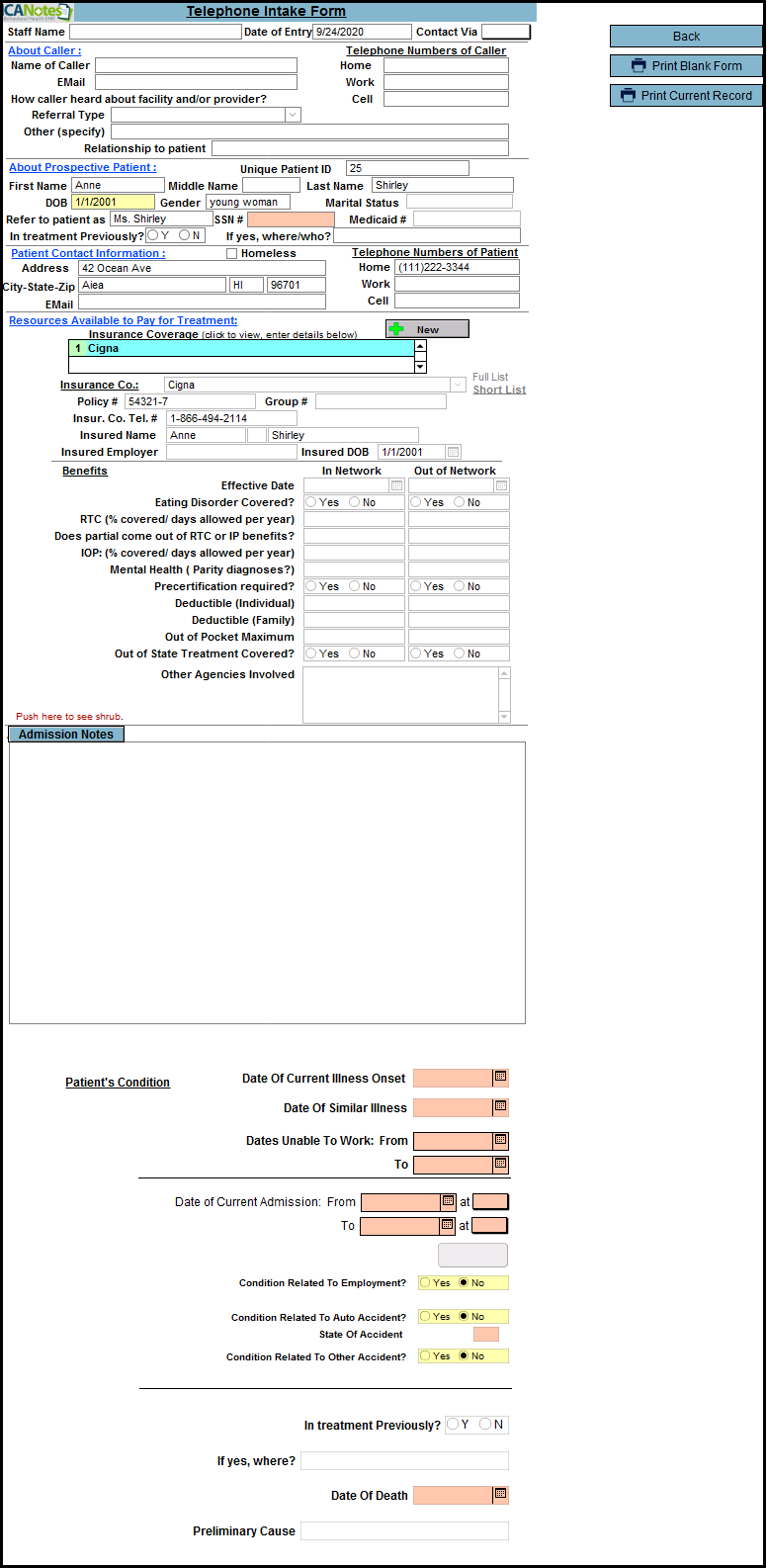Open the Insurance Co. dropdown list

tap(458, 385)
